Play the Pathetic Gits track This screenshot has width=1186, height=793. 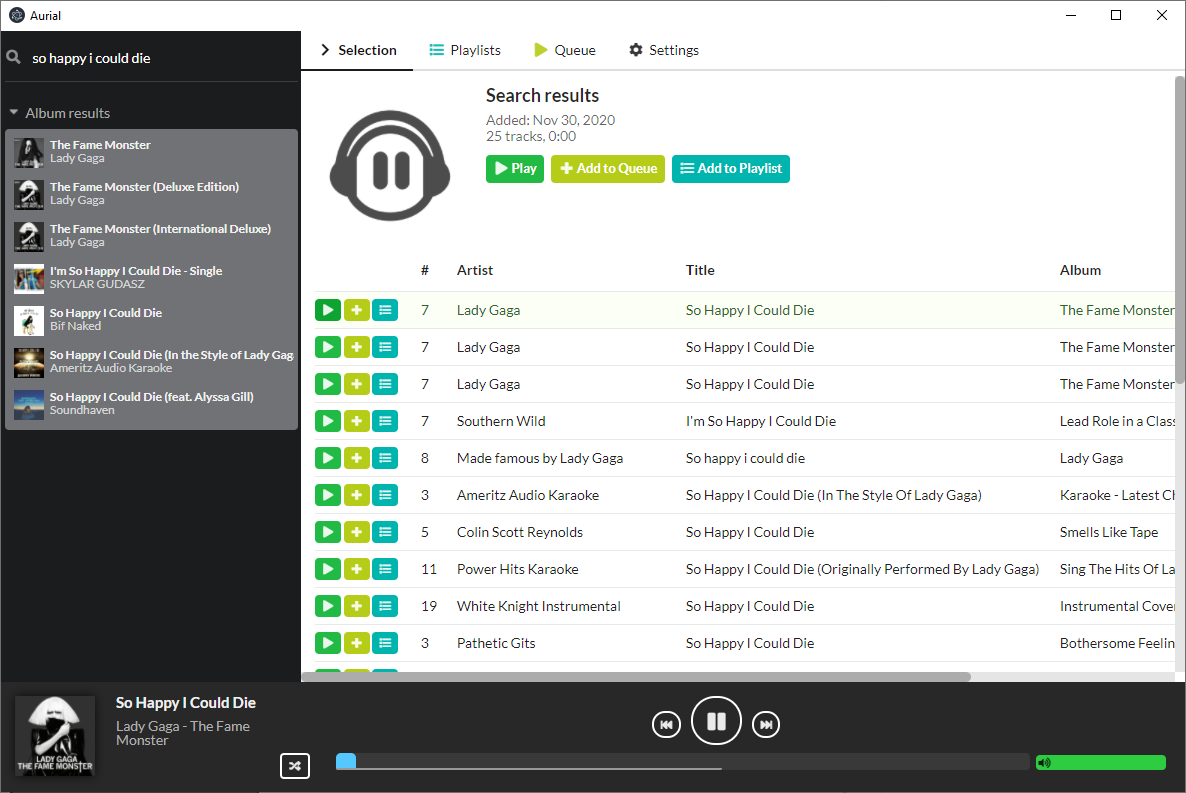tap(328, 644)
